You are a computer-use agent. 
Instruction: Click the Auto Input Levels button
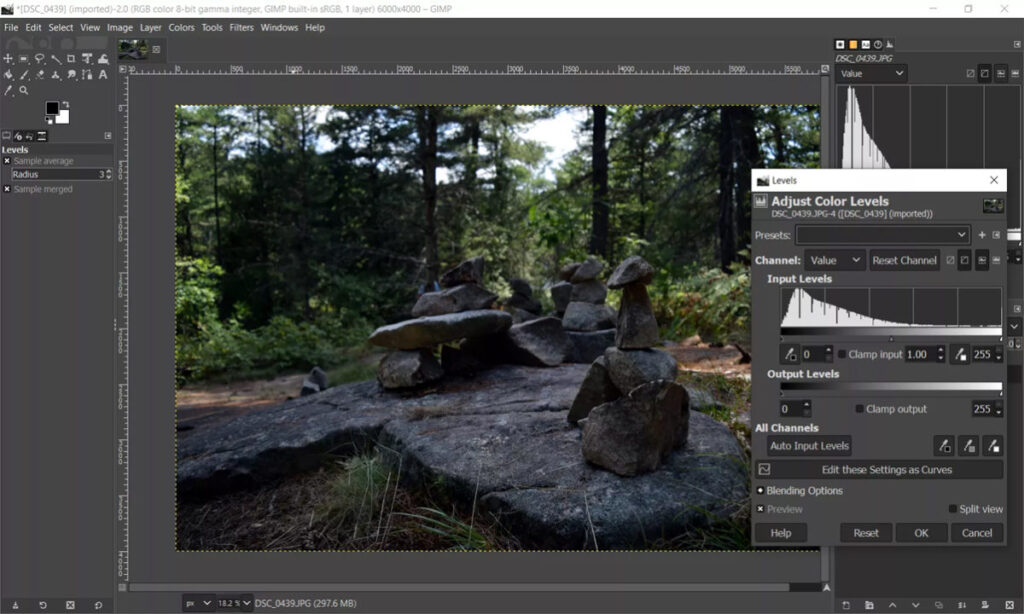click(x=808, y=446)
